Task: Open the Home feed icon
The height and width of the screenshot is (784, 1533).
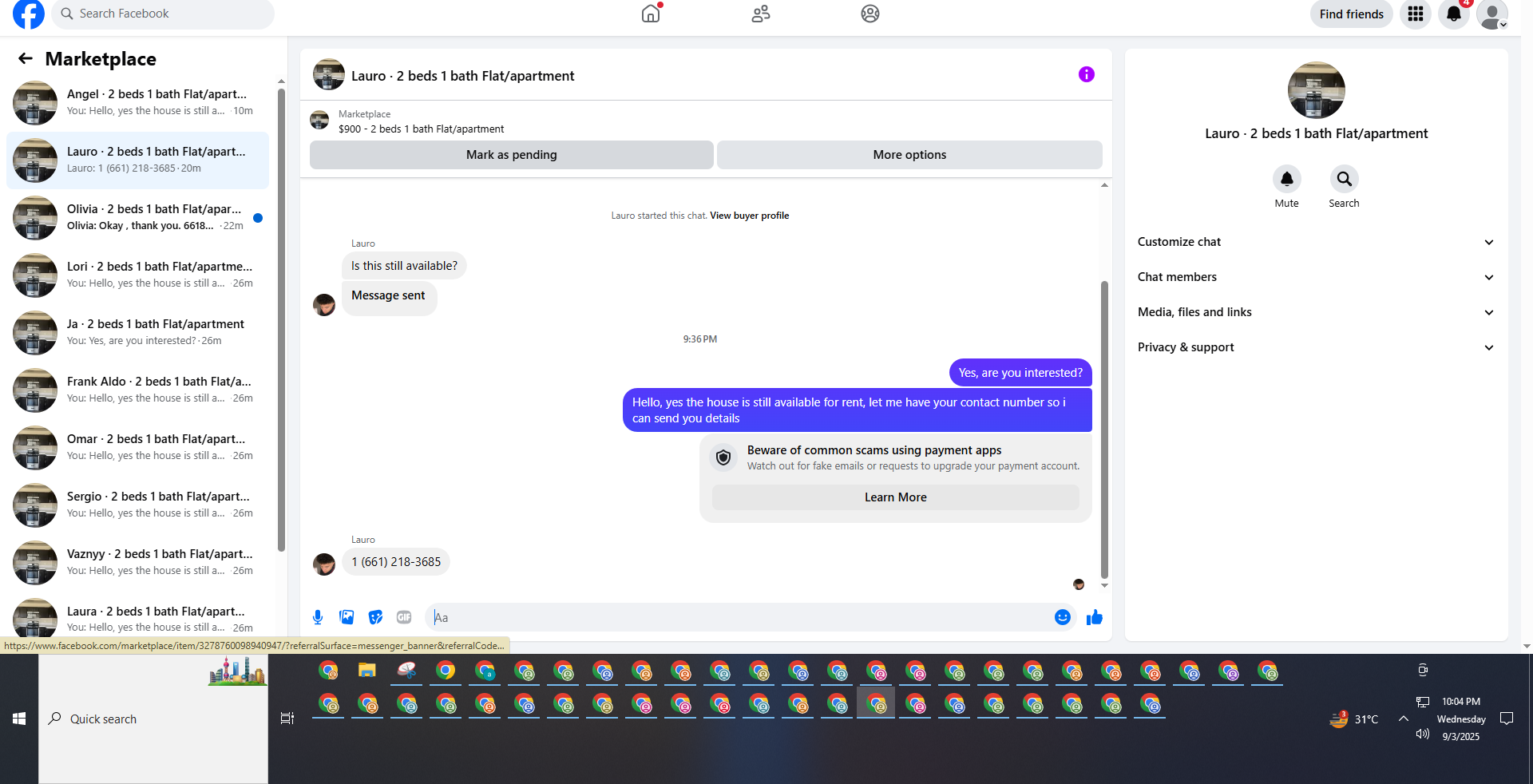Action: tap(651, 14)
